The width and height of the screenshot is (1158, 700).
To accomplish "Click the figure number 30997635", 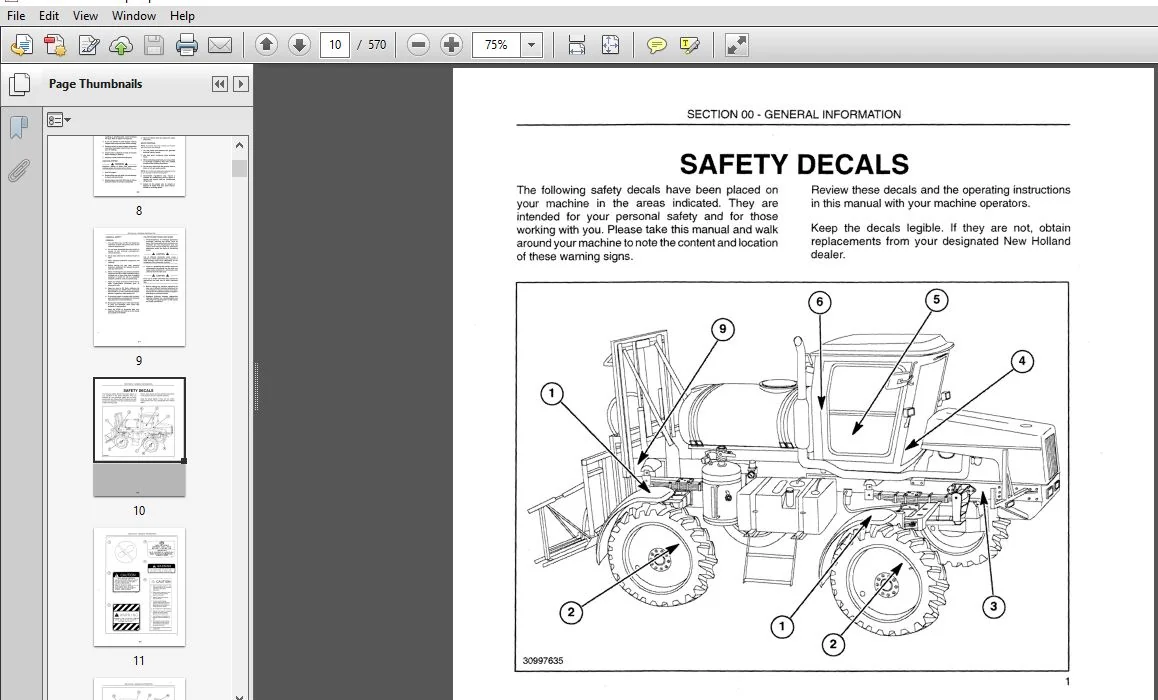I will pos(543,661).
